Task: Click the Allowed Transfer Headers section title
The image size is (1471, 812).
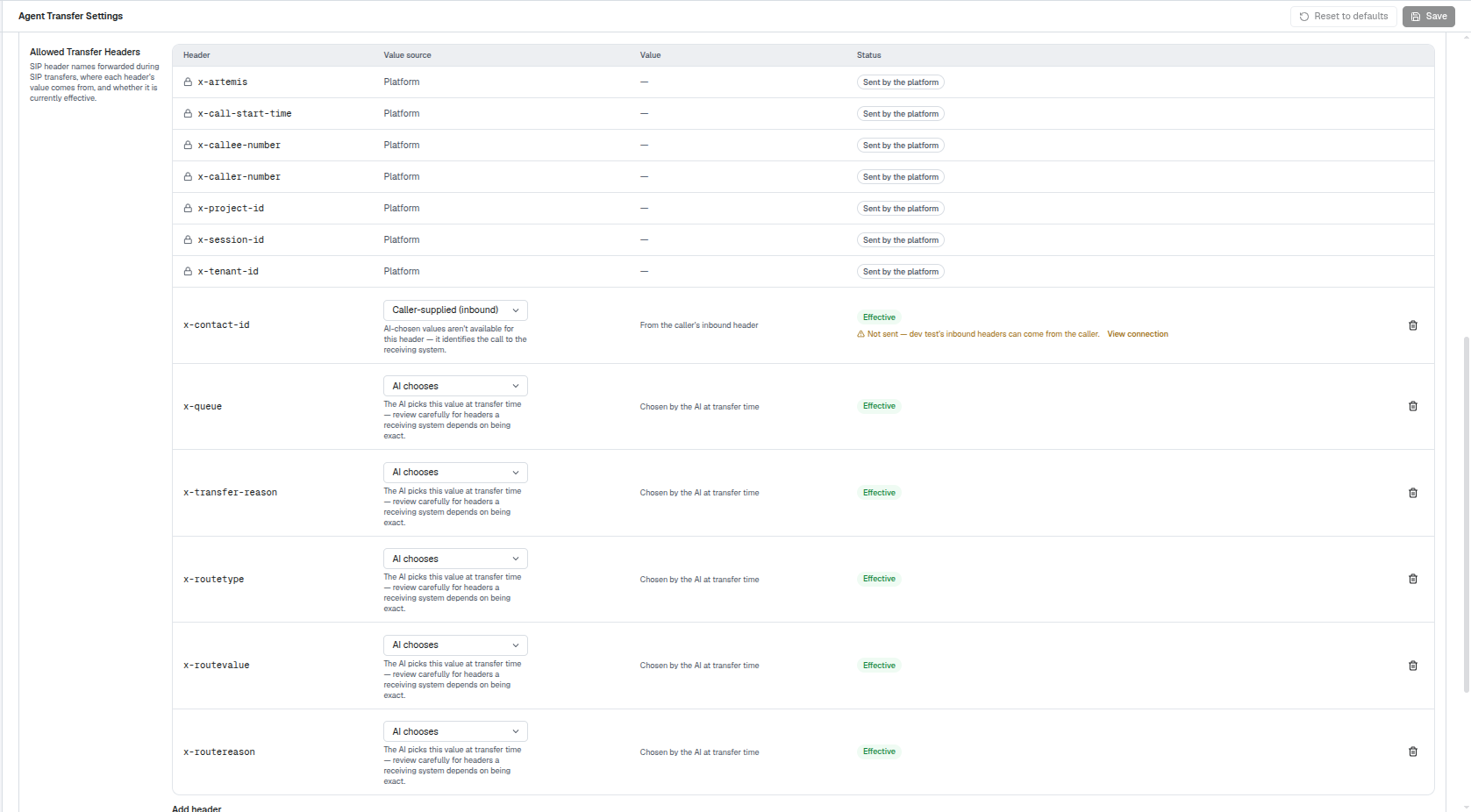Action: (x=85, y=52)
